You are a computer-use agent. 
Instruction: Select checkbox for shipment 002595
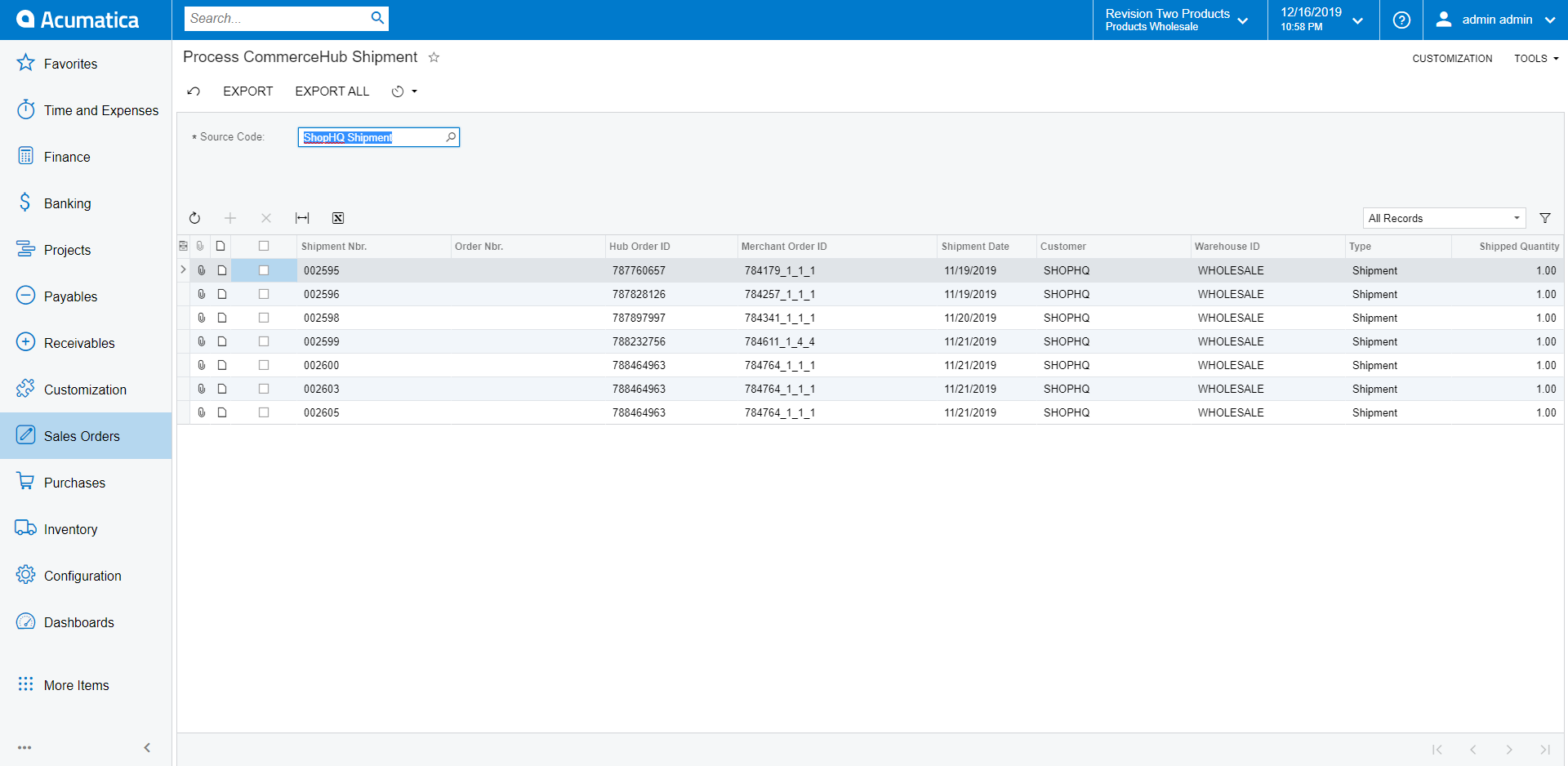tap(264, 270)
